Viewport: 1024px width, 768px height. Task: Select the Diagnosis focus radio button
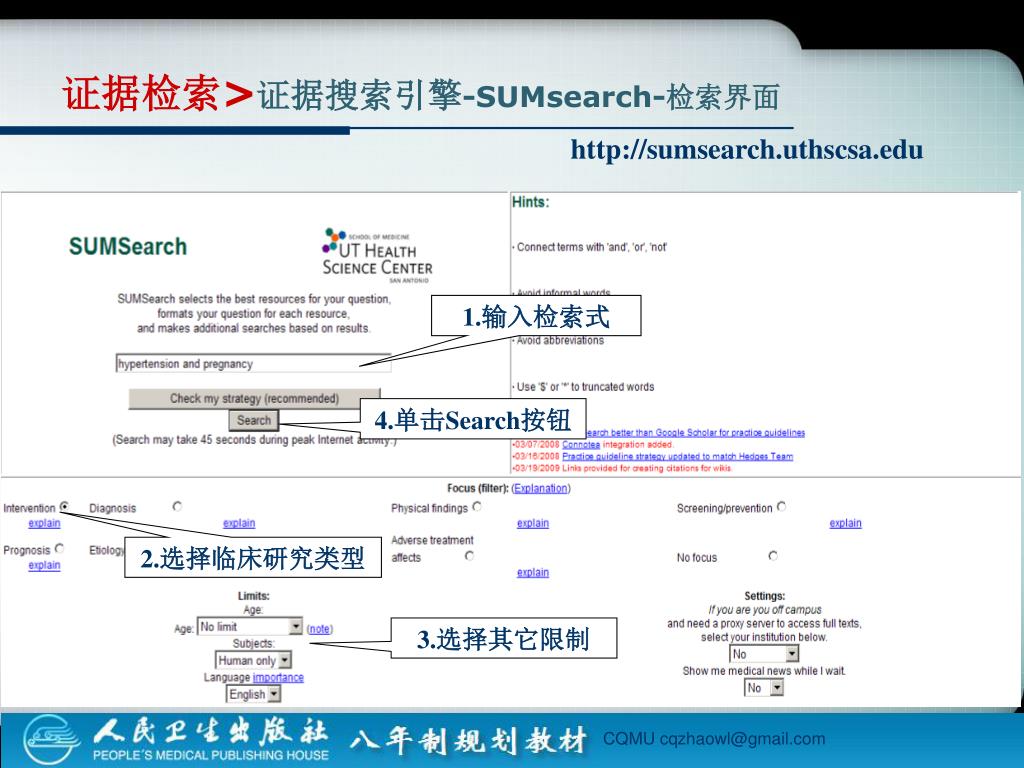click(x=177, y=506)
